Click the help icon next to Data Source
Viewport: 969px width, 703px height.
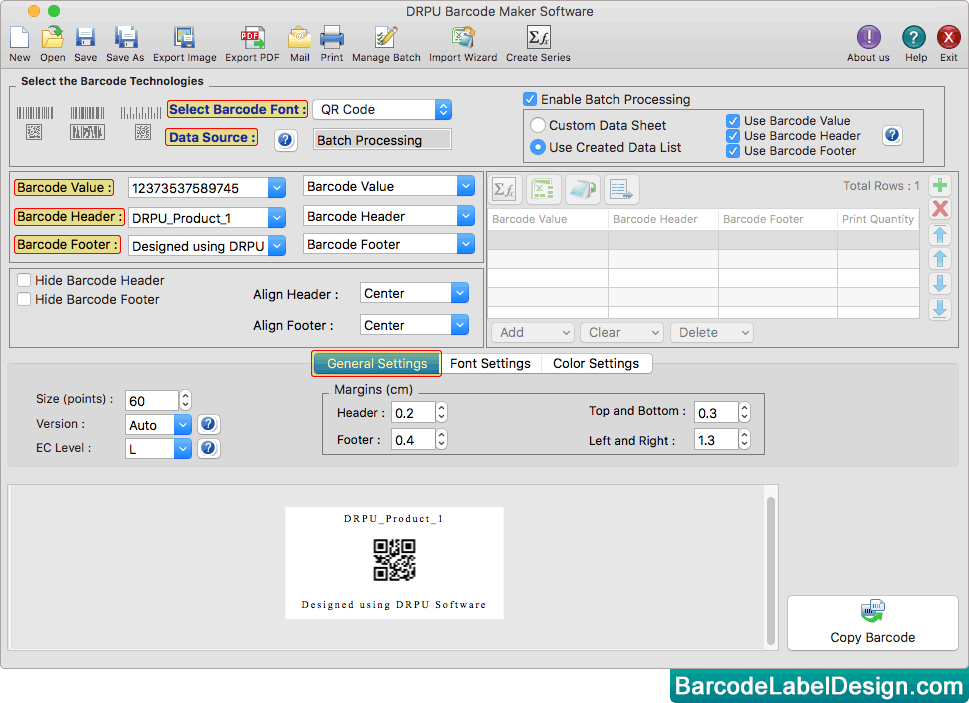coord(285,140)
